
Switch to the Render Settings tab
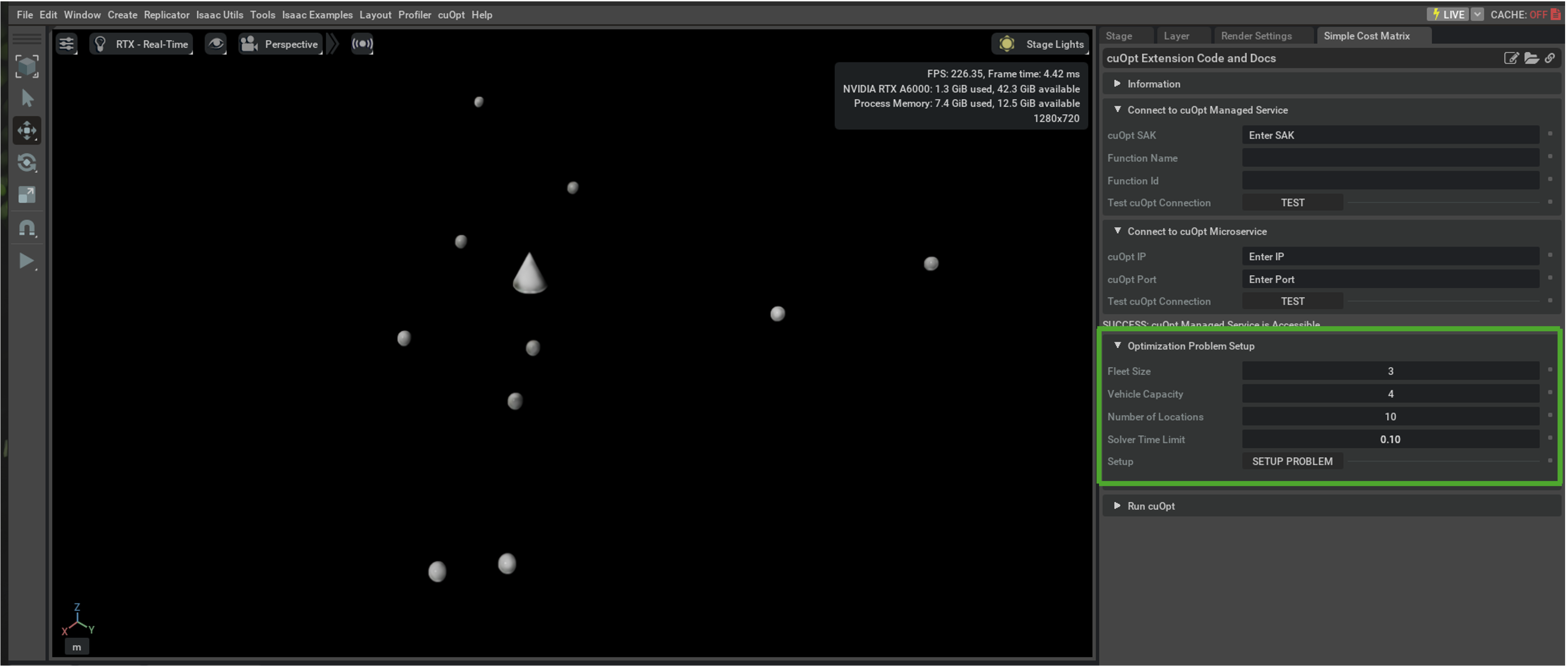click(x=1256, y=36)
